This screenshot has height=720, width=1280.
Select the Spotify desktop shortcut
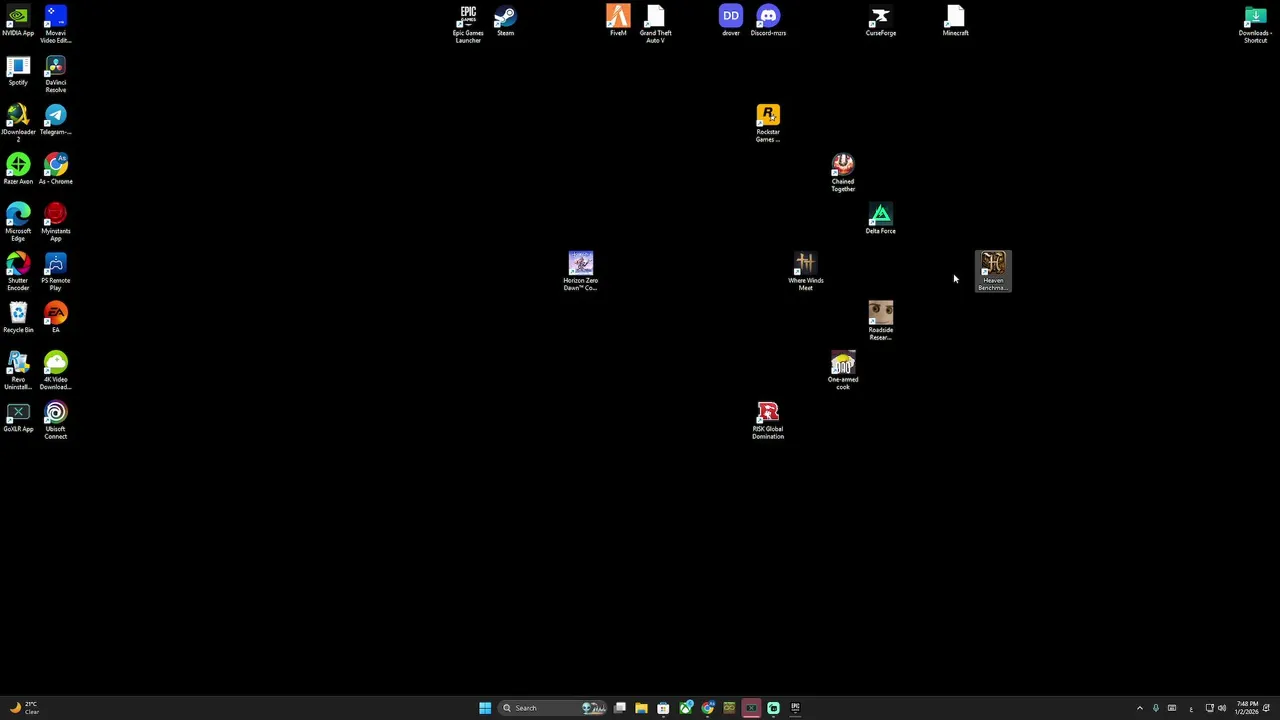pos(18,71)
